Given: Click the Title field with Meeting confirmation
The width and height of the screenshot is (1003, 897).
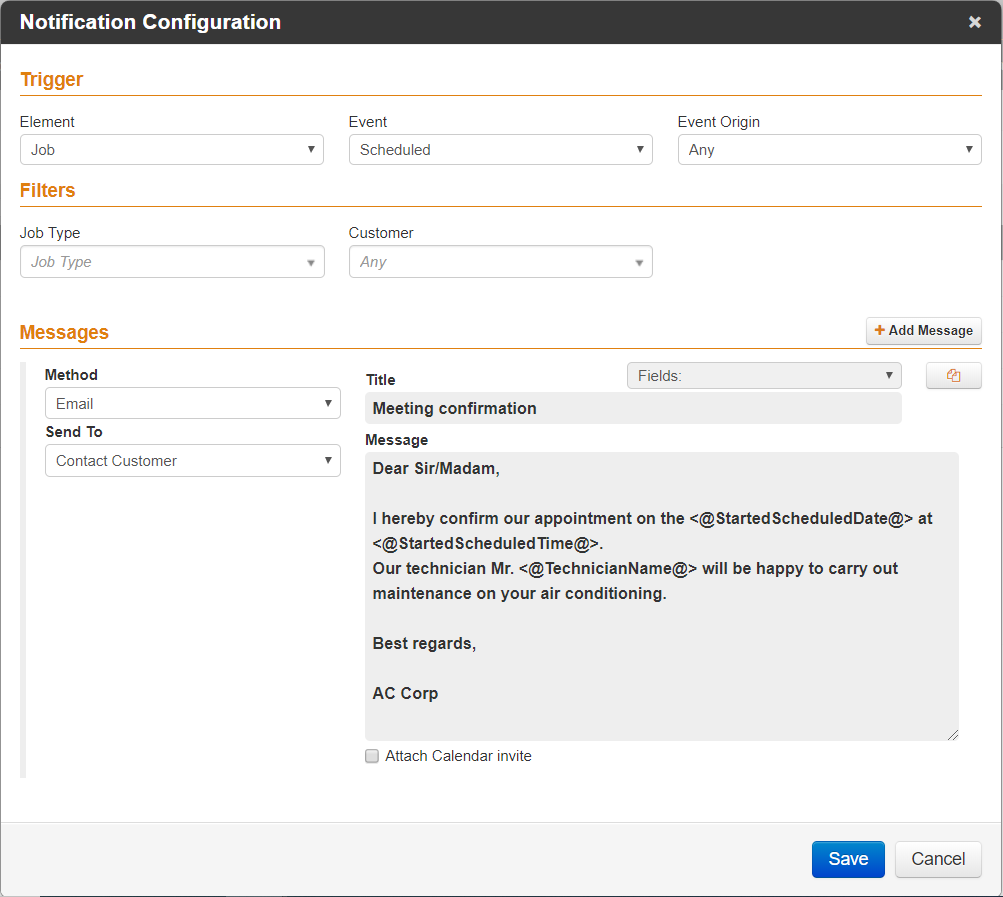Looking at the screenshot, I should [x=632, y=408].
